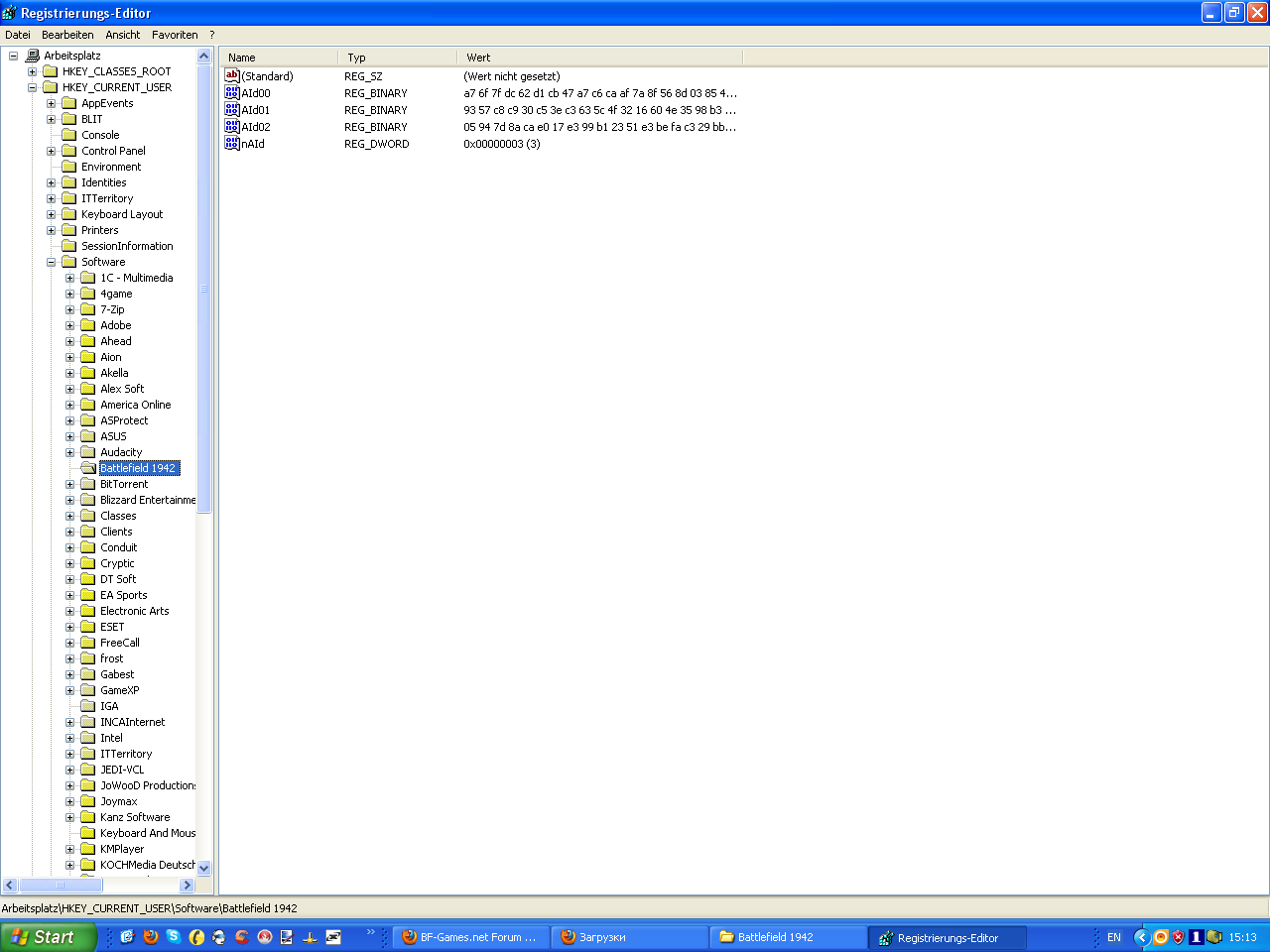Open the Bearbeiten menu
Screen dimensions: 1270x952
(x=67, y=35)
